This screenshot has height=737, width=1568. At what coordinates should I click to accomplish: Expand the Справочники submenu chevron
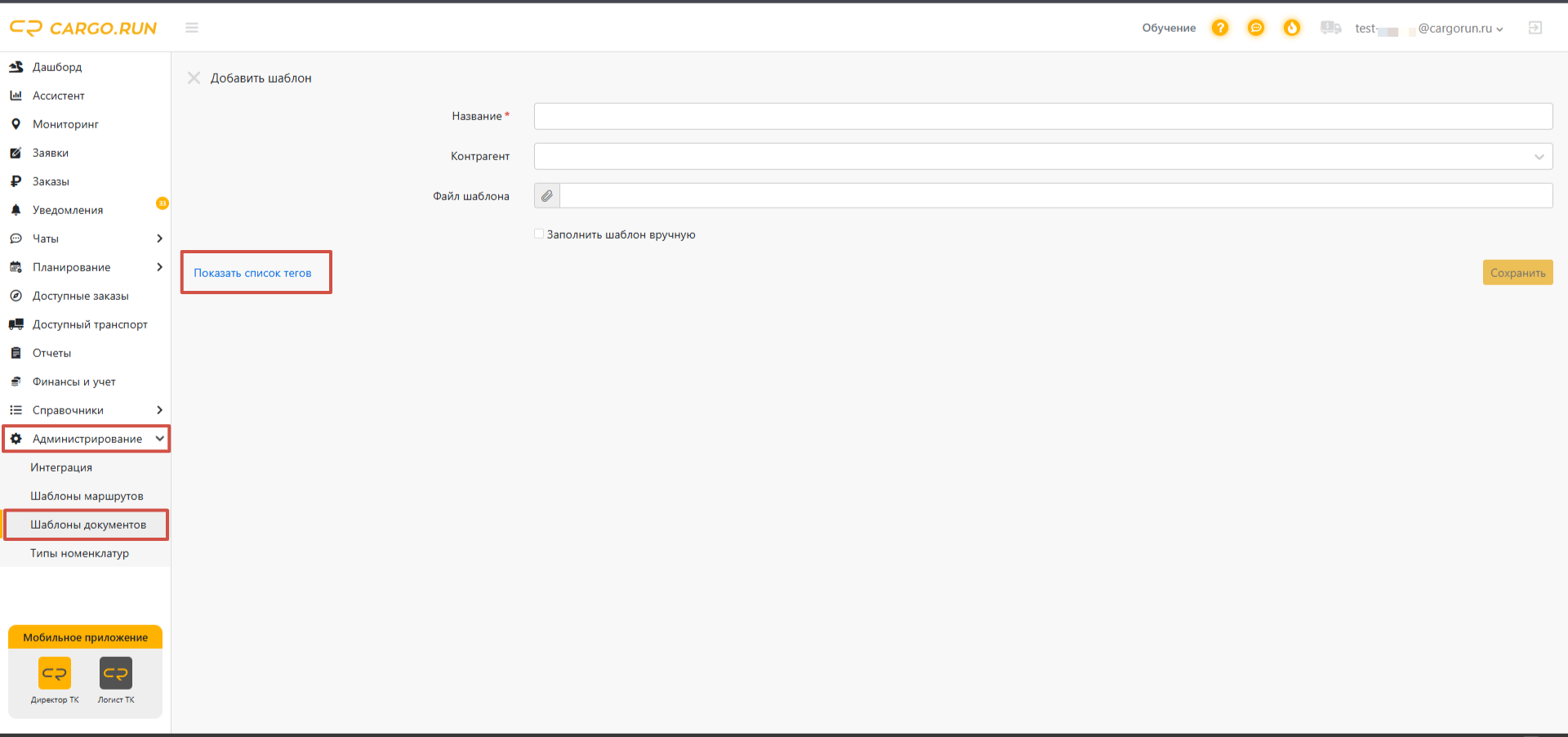(159, 410)
